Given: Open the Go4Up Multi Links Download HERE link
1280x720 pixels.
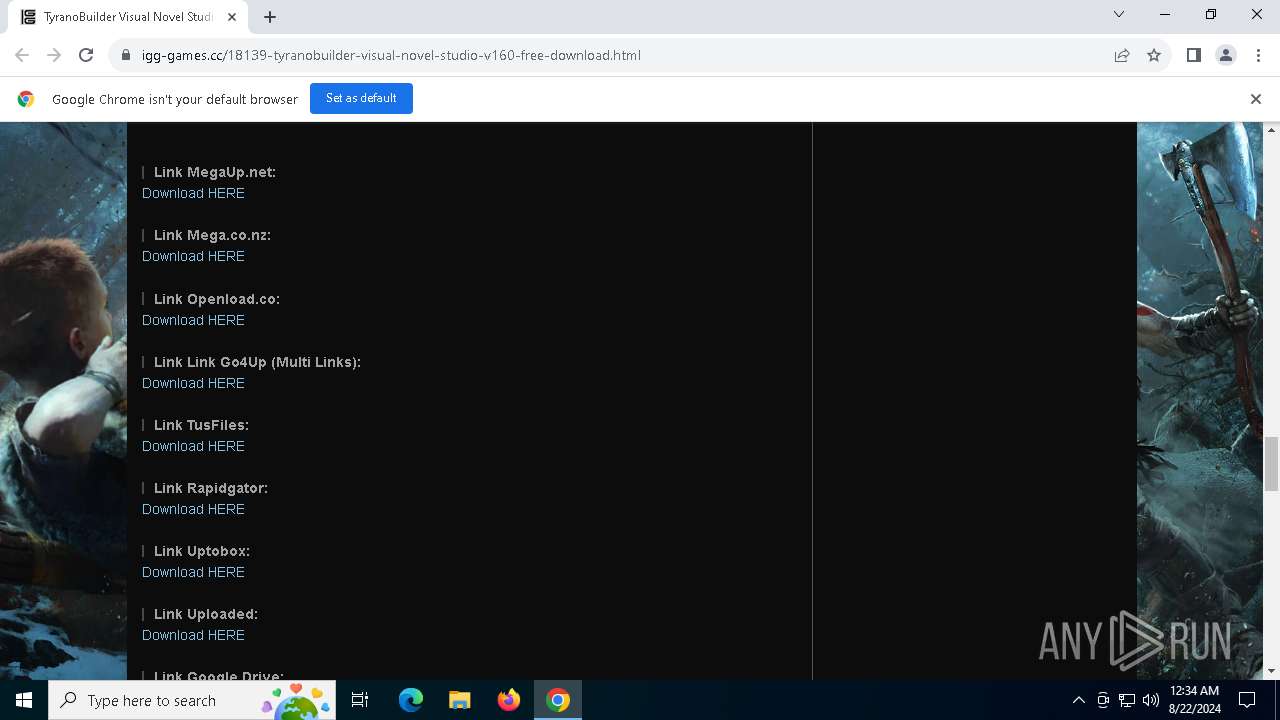Looking at the screenshot, I should coord(193,383).
